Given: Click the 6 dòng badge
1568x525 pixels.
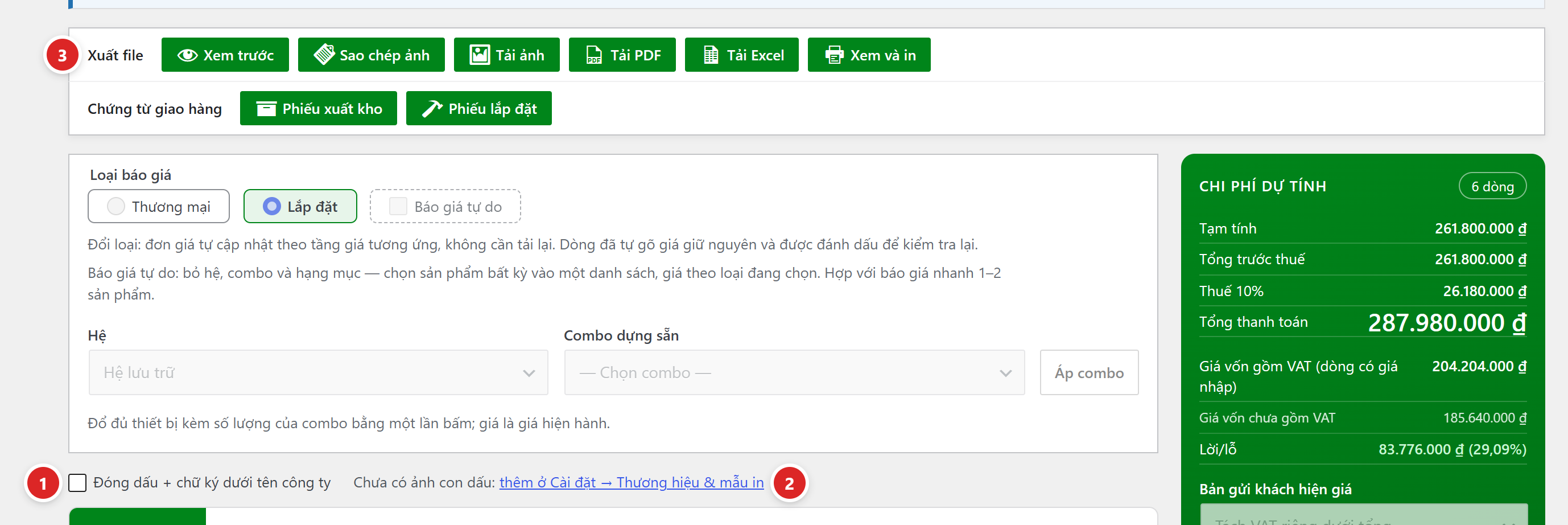Looking at the screenshot, I should click(x=1492, y=186).
